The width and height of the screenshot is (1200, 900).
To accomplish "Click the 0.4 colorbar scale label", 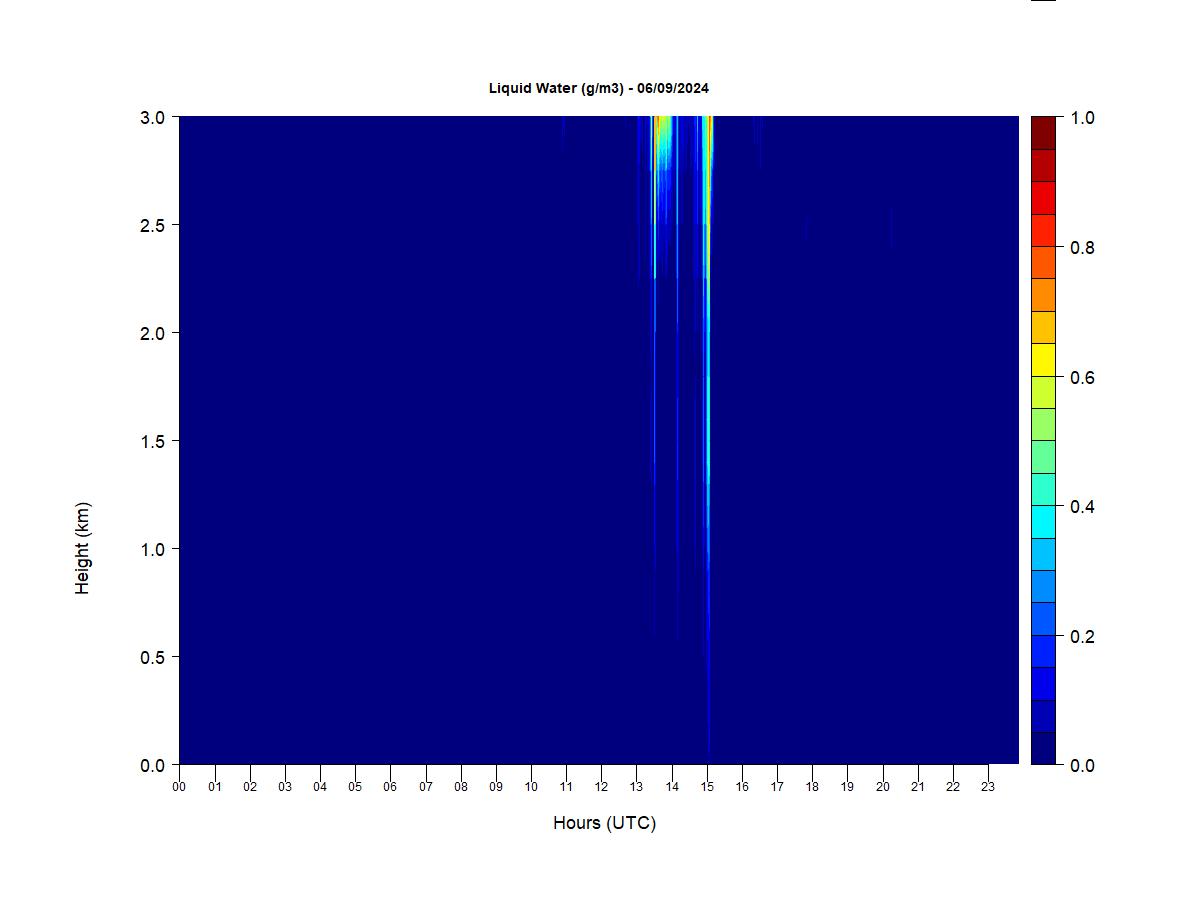I will click(x=1082, y=507).
